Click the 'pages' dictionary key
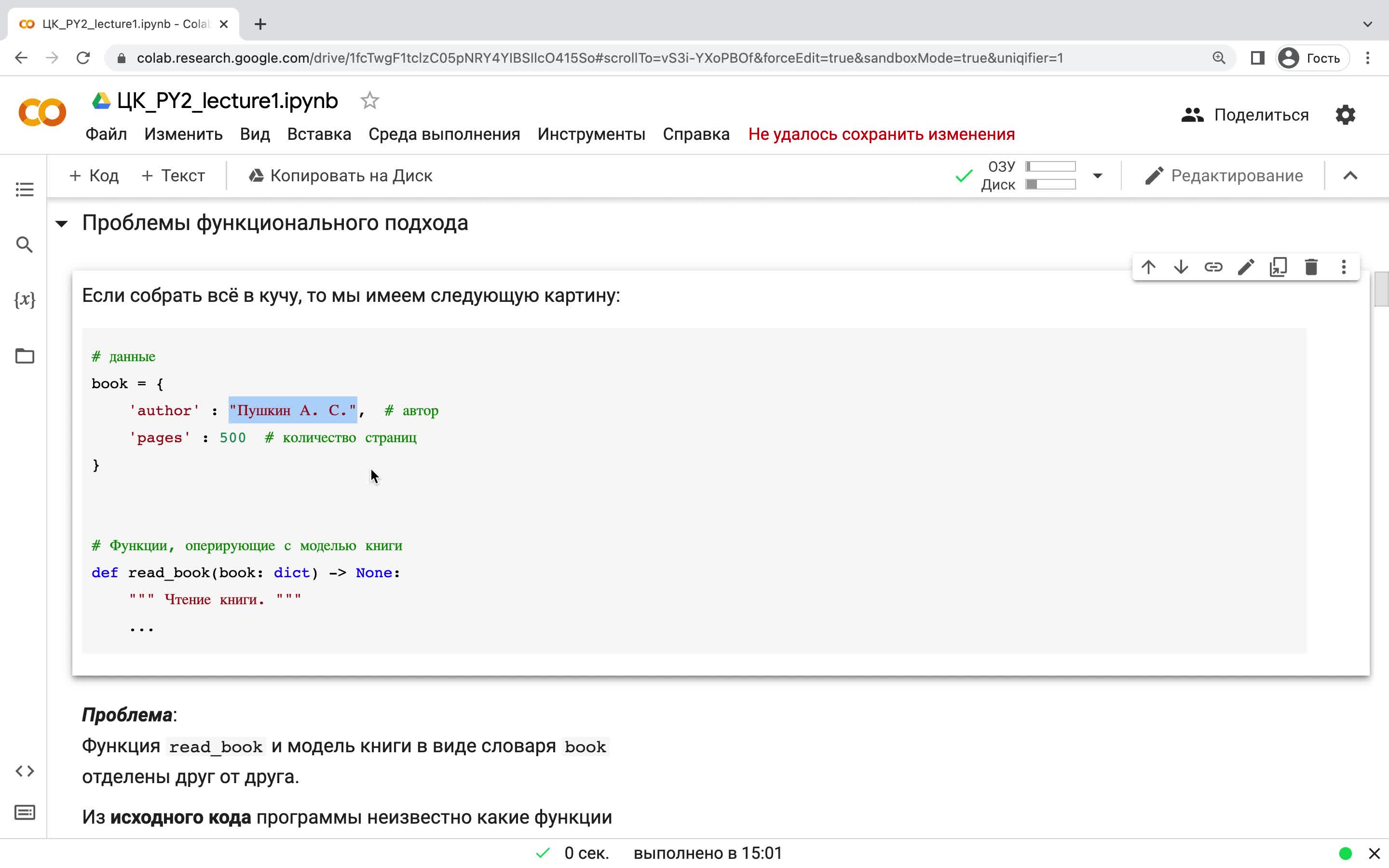 (x=160, y=438)
